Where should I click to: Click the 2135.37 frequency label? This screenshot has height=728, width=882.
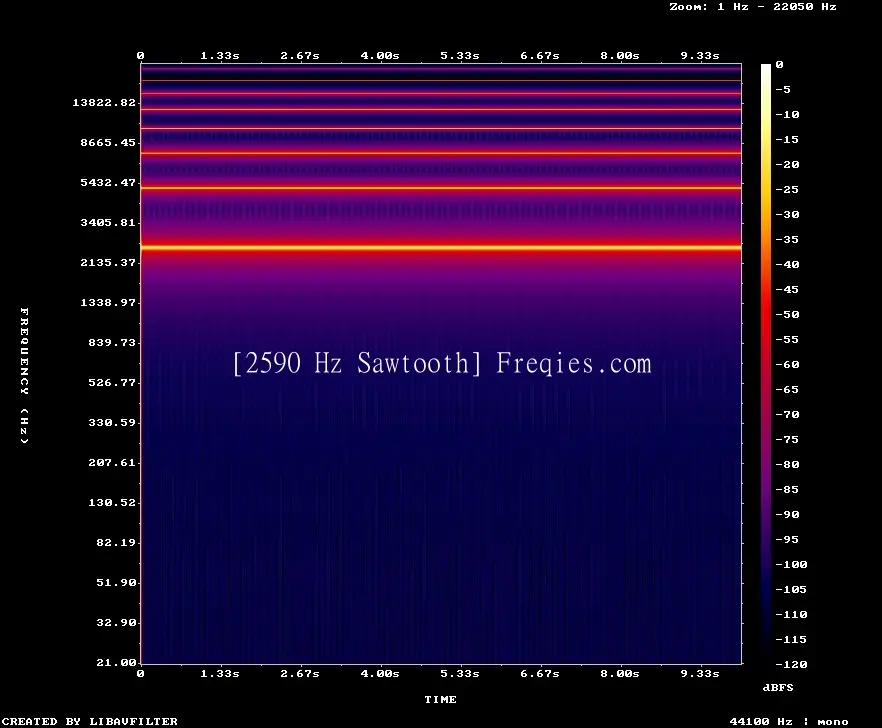tap(108, 262)
